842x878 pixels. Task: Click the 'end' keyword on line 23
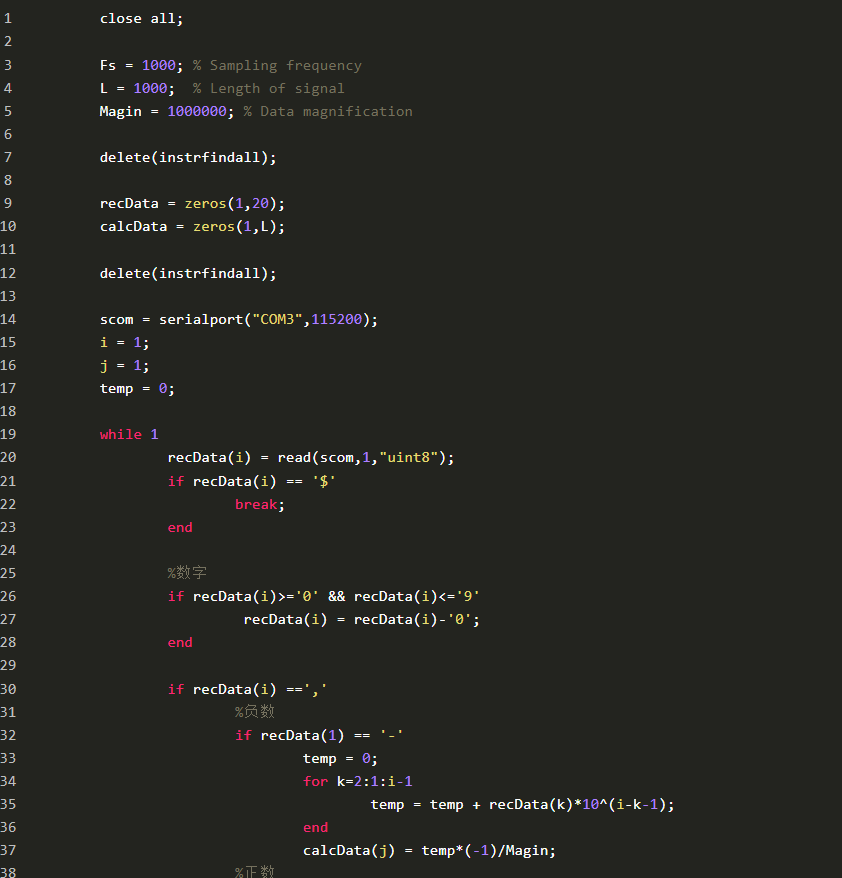180,527
